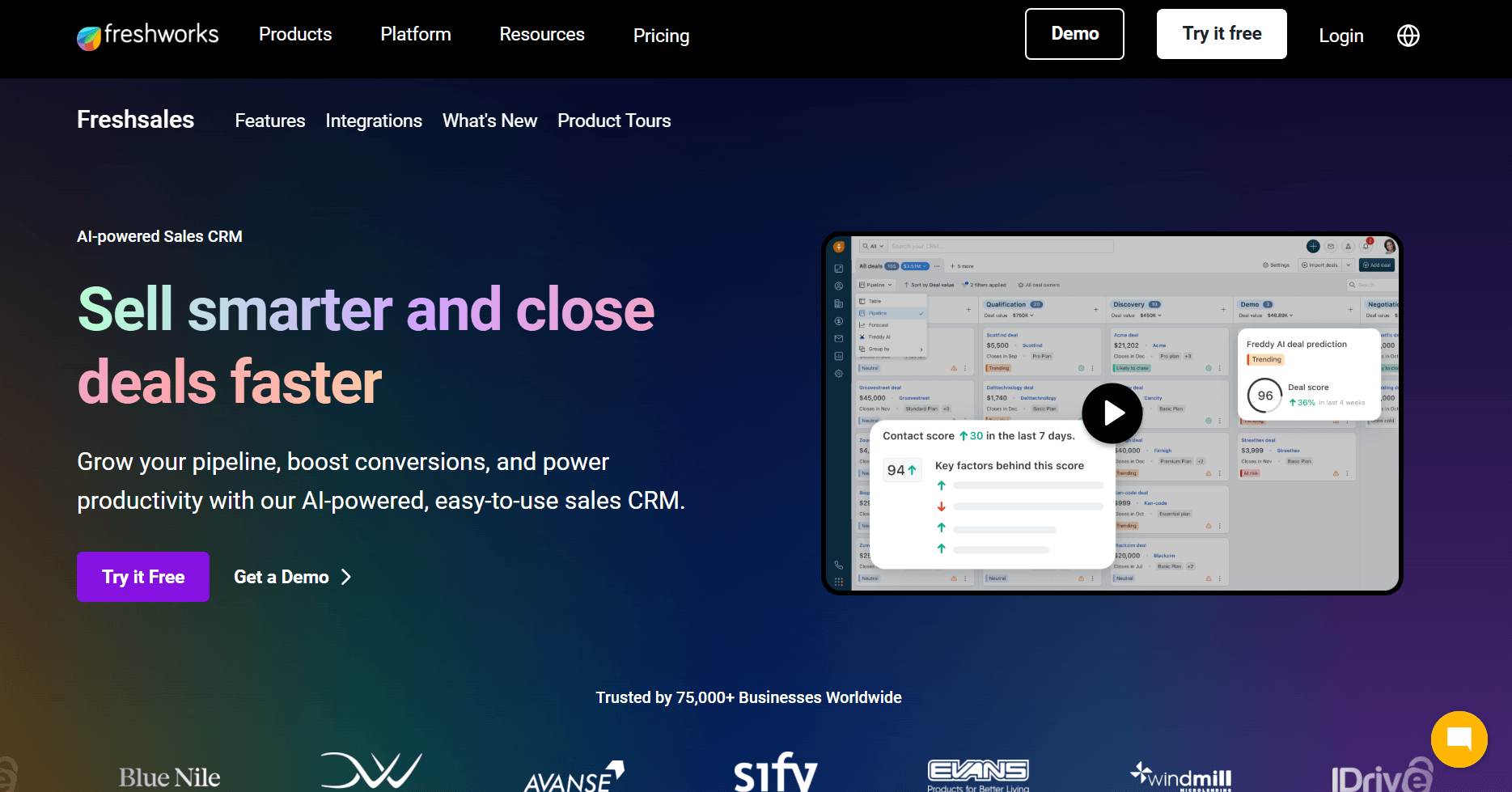Viewport: 1512px width, 792px height.
Task: Go to Freshsales home link
Action: click(x=136, y=120)
